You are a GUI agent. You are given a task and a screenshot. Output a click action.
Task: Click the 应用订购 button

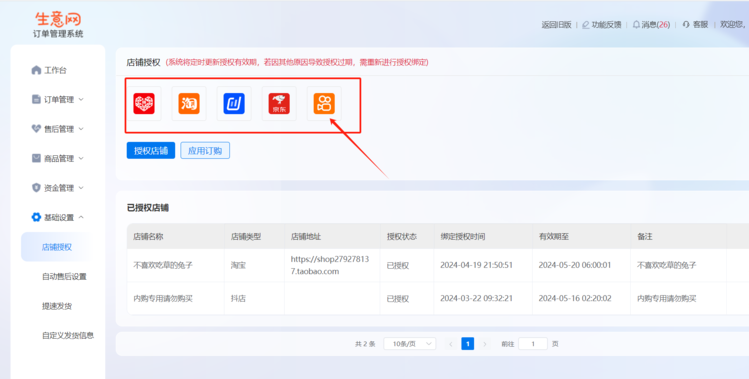tap(205, 151)
